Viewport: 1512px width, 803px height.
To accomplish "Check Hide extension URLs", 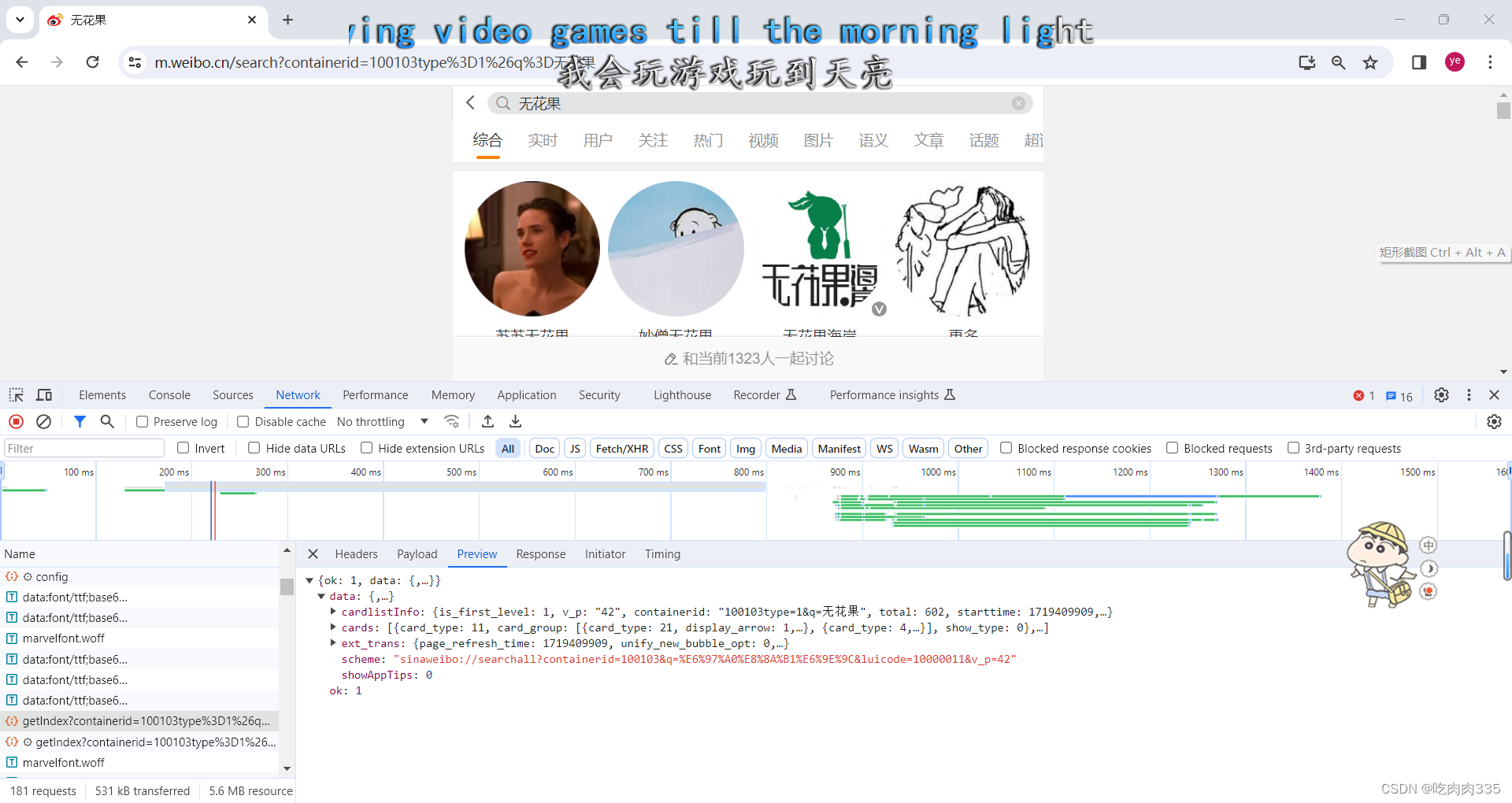I will [x=366, y=448].
